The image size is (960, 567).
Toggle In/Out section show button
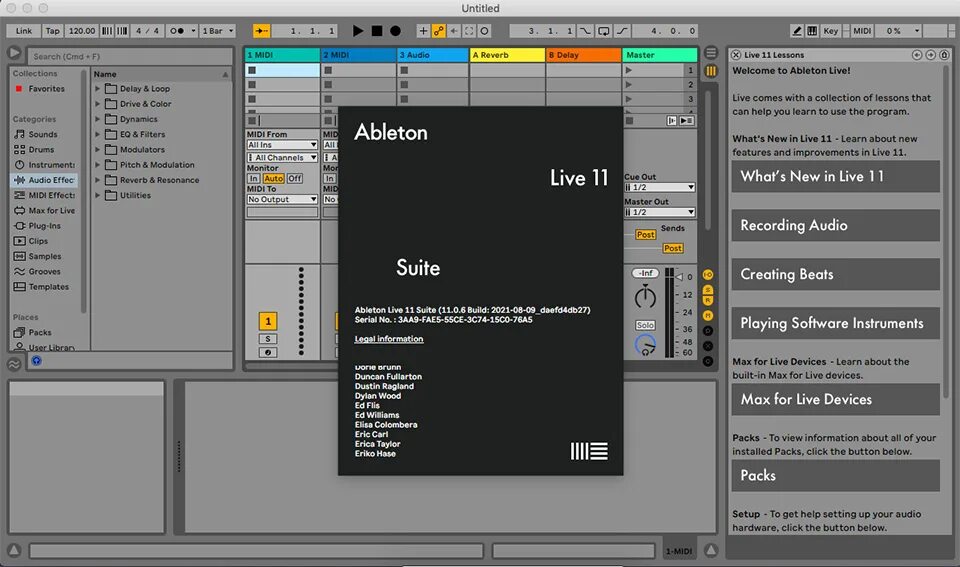coord(708,274)
